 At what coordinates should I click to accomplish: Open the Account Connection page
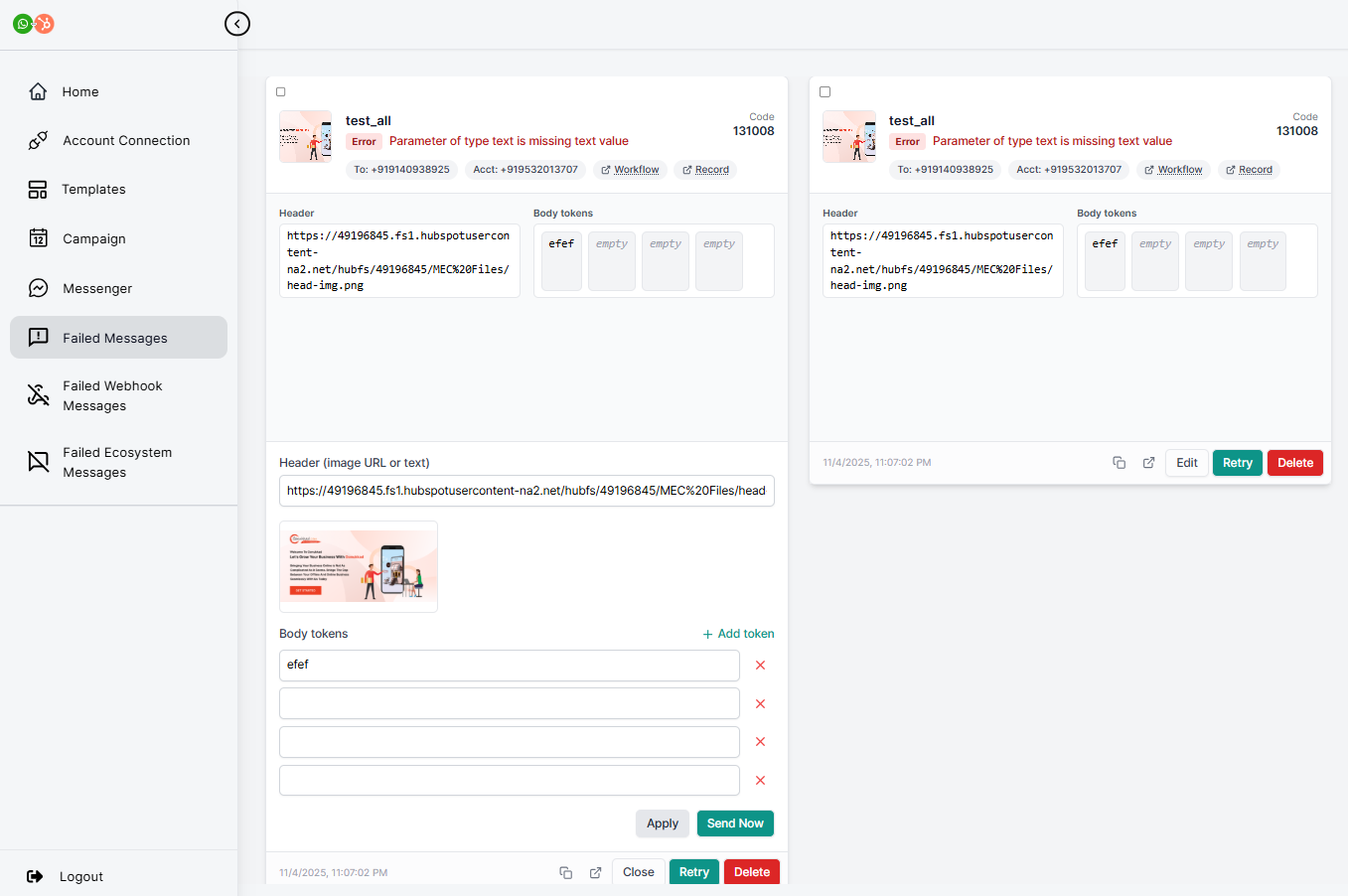(x=125, y=141)
